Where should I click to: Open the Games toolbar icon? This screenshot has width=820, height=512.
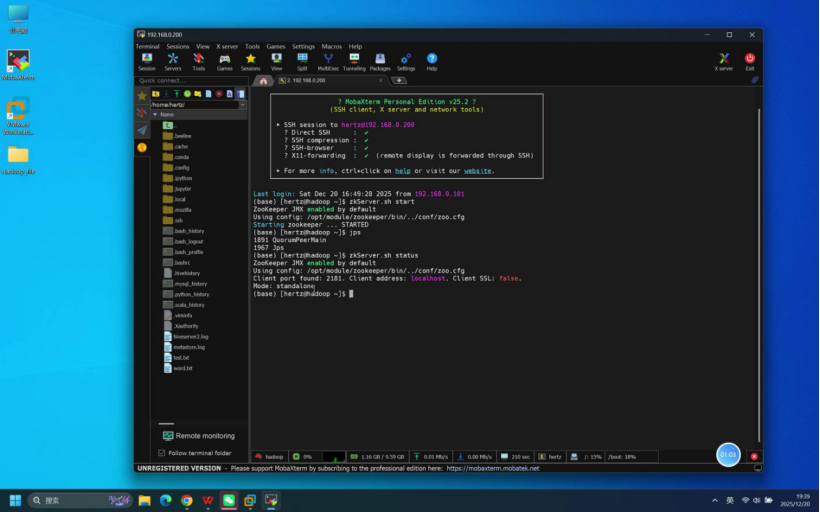click(x=224, y=62)
